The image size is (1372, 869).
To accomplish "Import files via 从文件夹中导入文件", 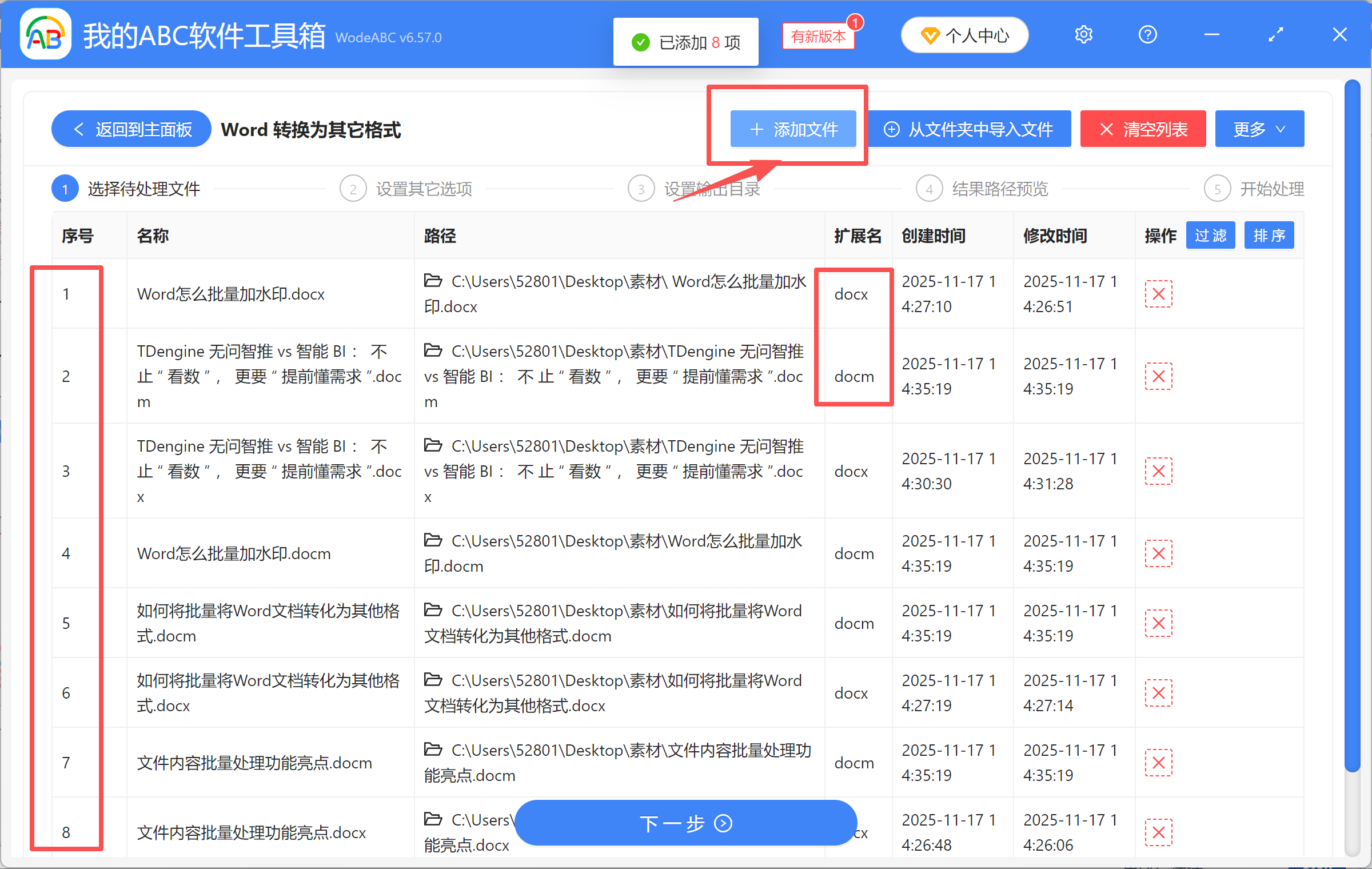I will click(970, 129).
